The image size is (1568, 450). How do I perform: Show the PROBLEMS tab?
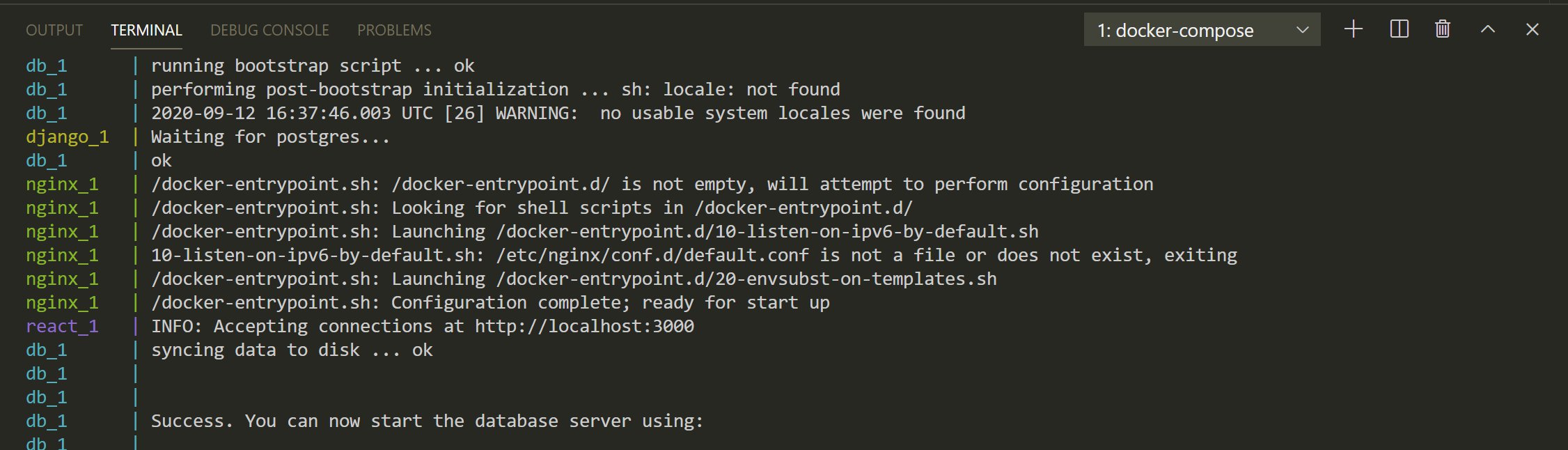click(394, 31)
